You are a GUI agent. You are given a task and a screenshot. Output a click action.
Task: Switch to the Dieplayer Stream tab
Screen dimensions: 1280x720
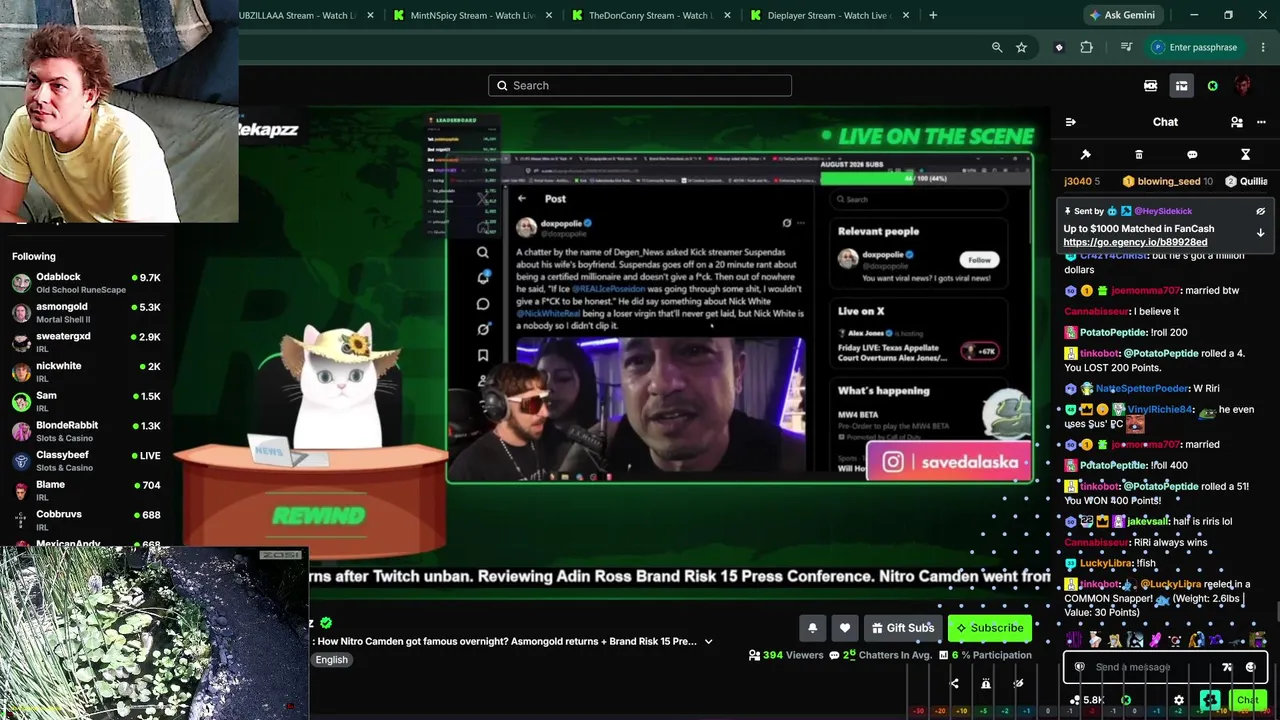830,15
